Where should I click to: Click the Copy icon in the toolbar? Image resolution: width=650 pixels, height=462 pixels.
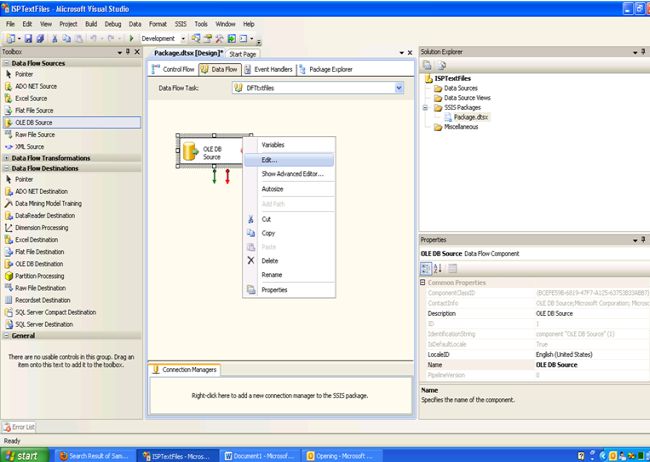coord(66,39)
